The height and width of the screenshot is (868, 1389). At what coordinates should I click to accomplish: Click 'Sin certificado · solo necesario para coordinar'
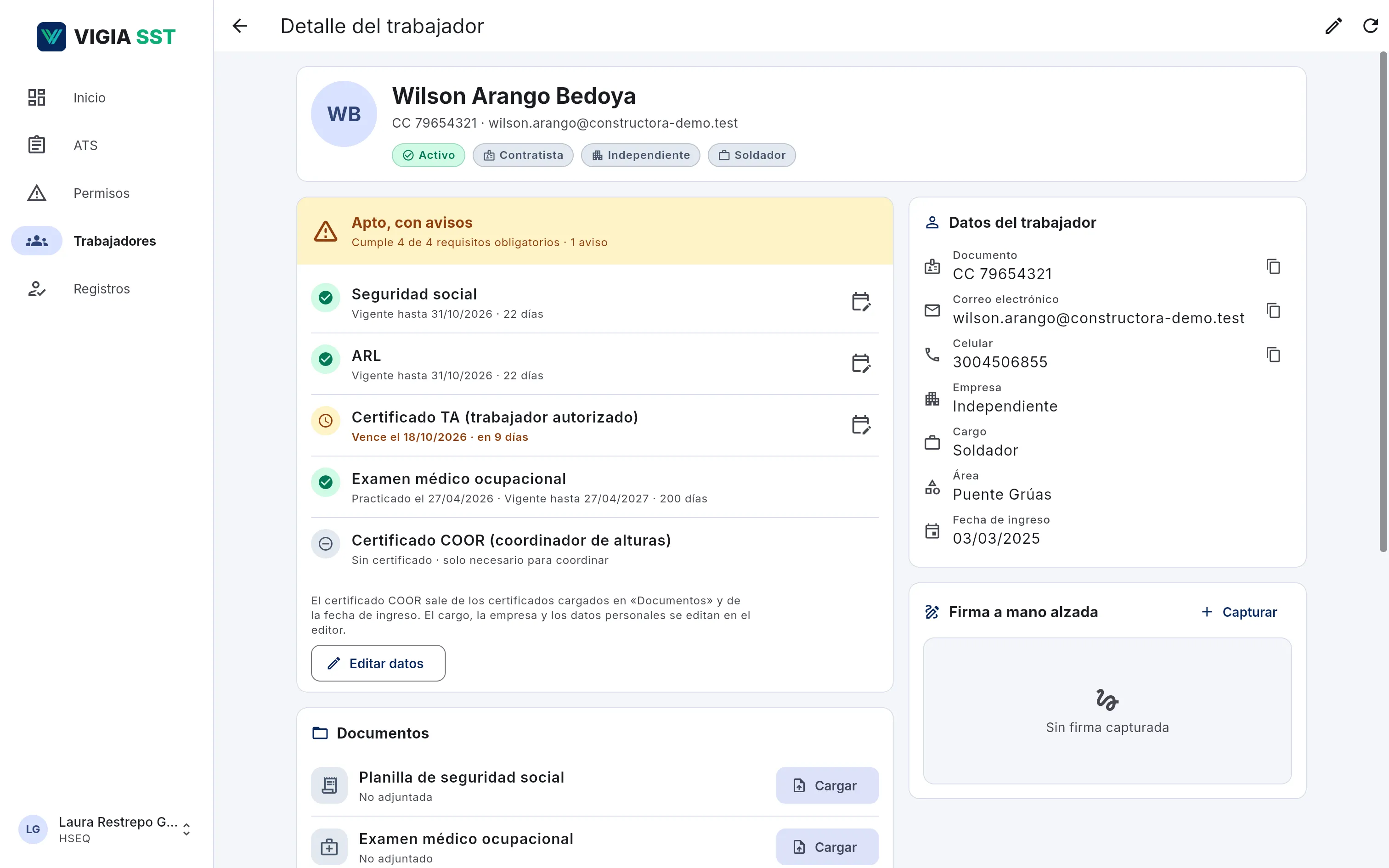(480, 560)
